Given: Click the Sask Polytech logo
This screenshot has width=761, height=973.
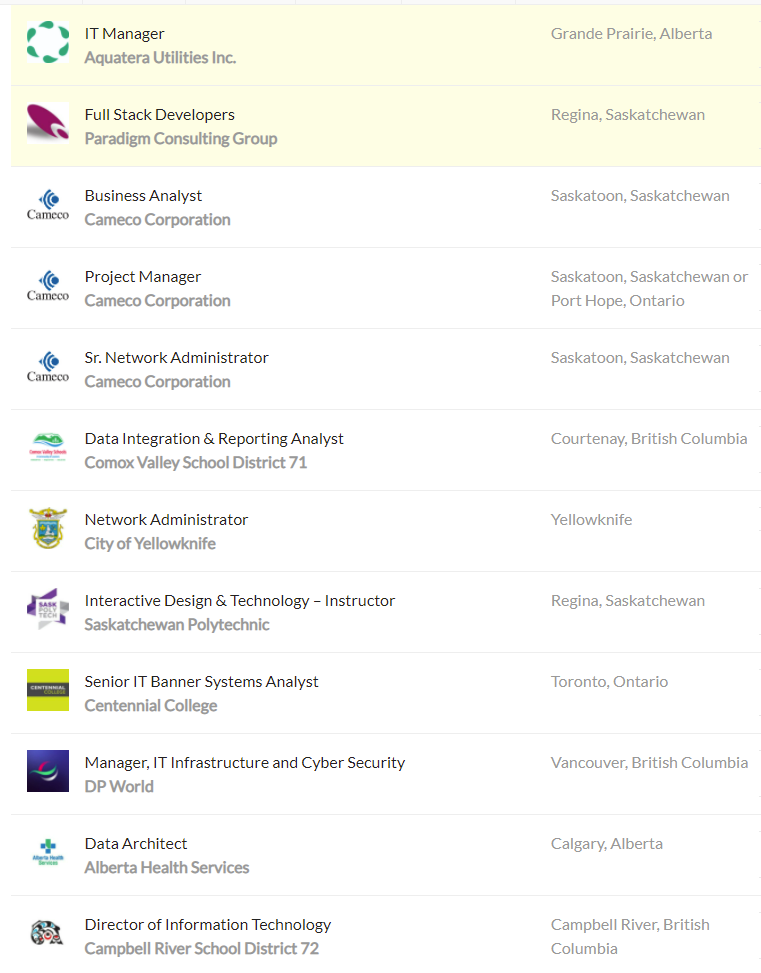Looking at the screenshot, I should click(x=47, y=610).
